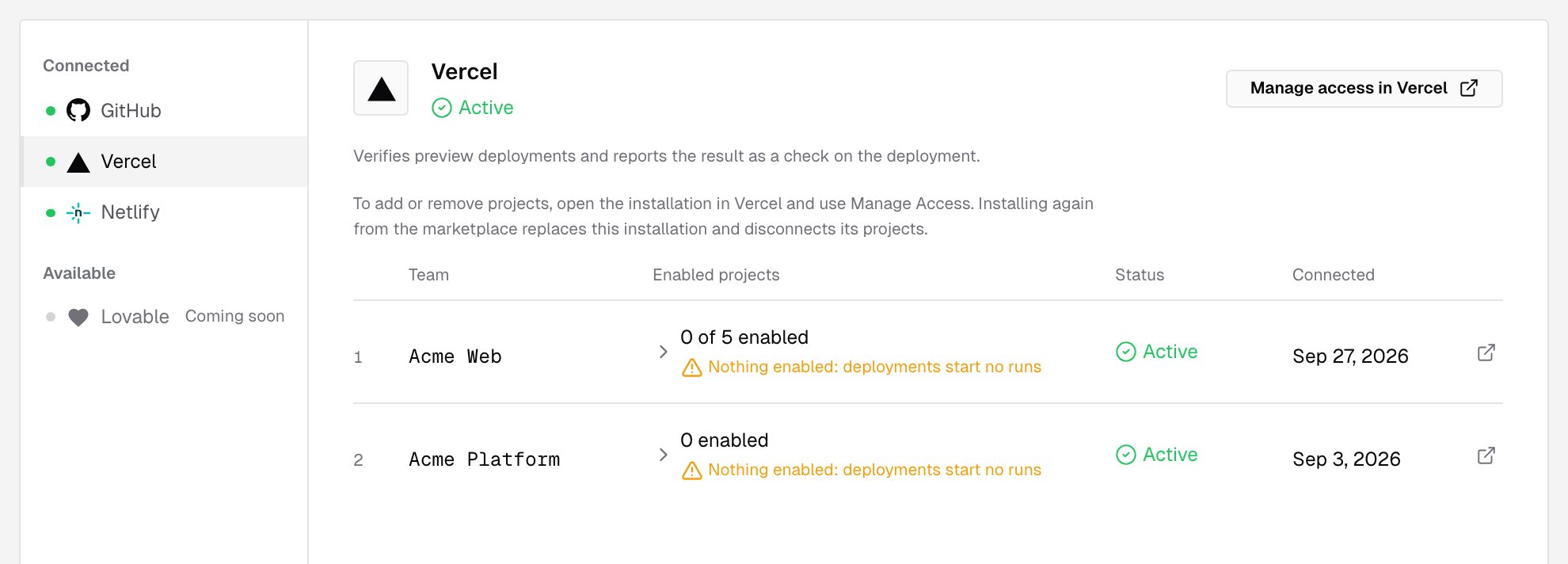This screenshot has width=1568, height=564.
Task: Click the Active check icon in Acme Web row
Action: coord(1126,352)
